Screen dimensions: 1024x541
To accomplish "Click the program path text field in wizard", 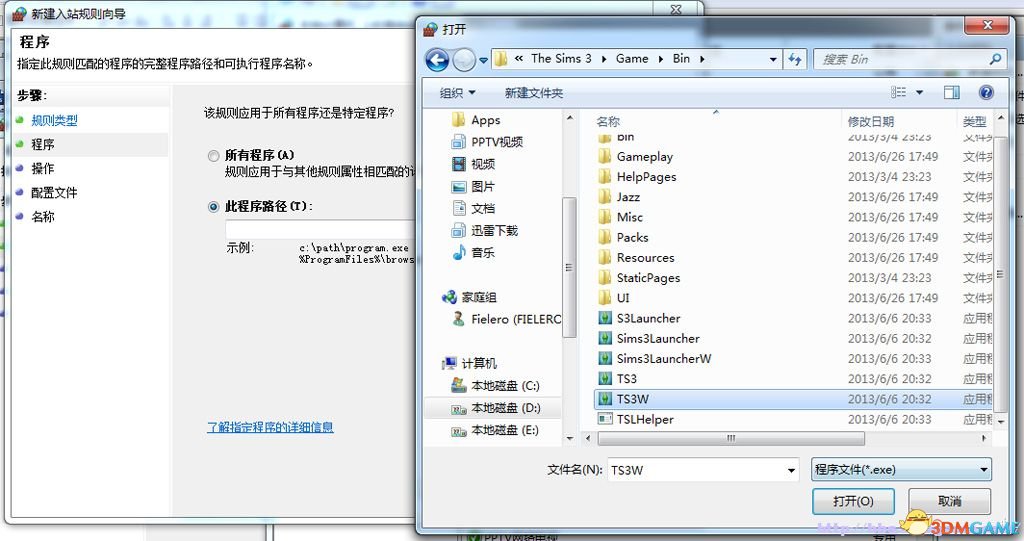I will coord(321,229).
